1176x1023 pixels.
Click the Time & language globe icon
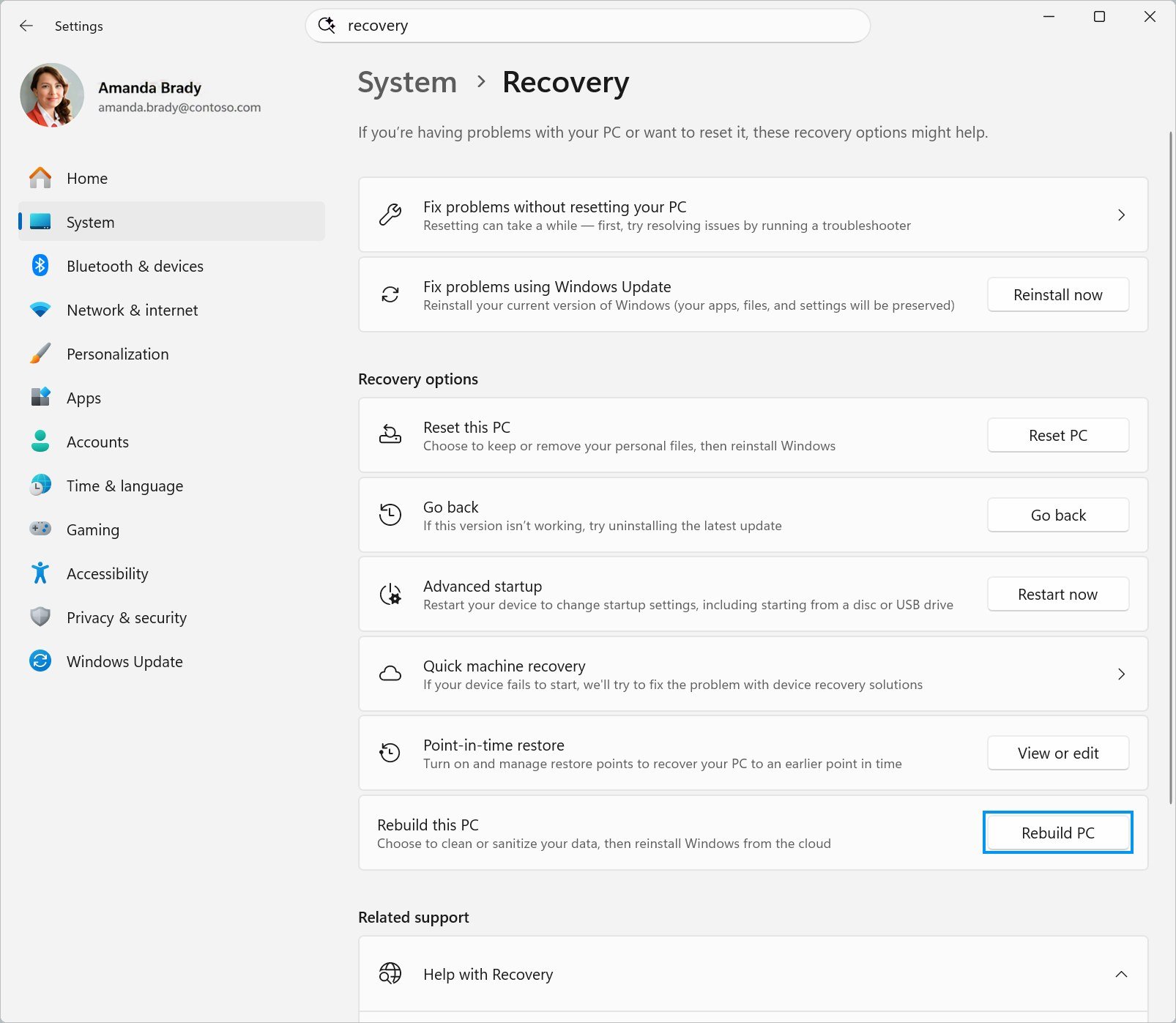[40, 485]
